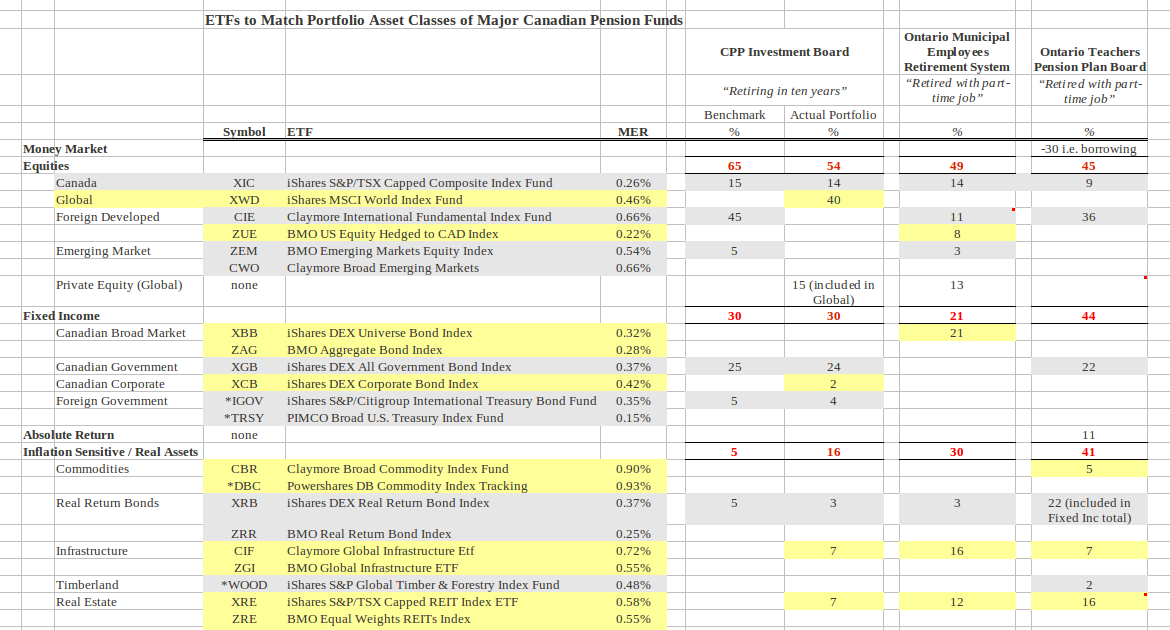Click the 'Ontario Teachers Pension Plan Board' header
The width and height of the screenshot is (1170, 630).
(1089, 59)
